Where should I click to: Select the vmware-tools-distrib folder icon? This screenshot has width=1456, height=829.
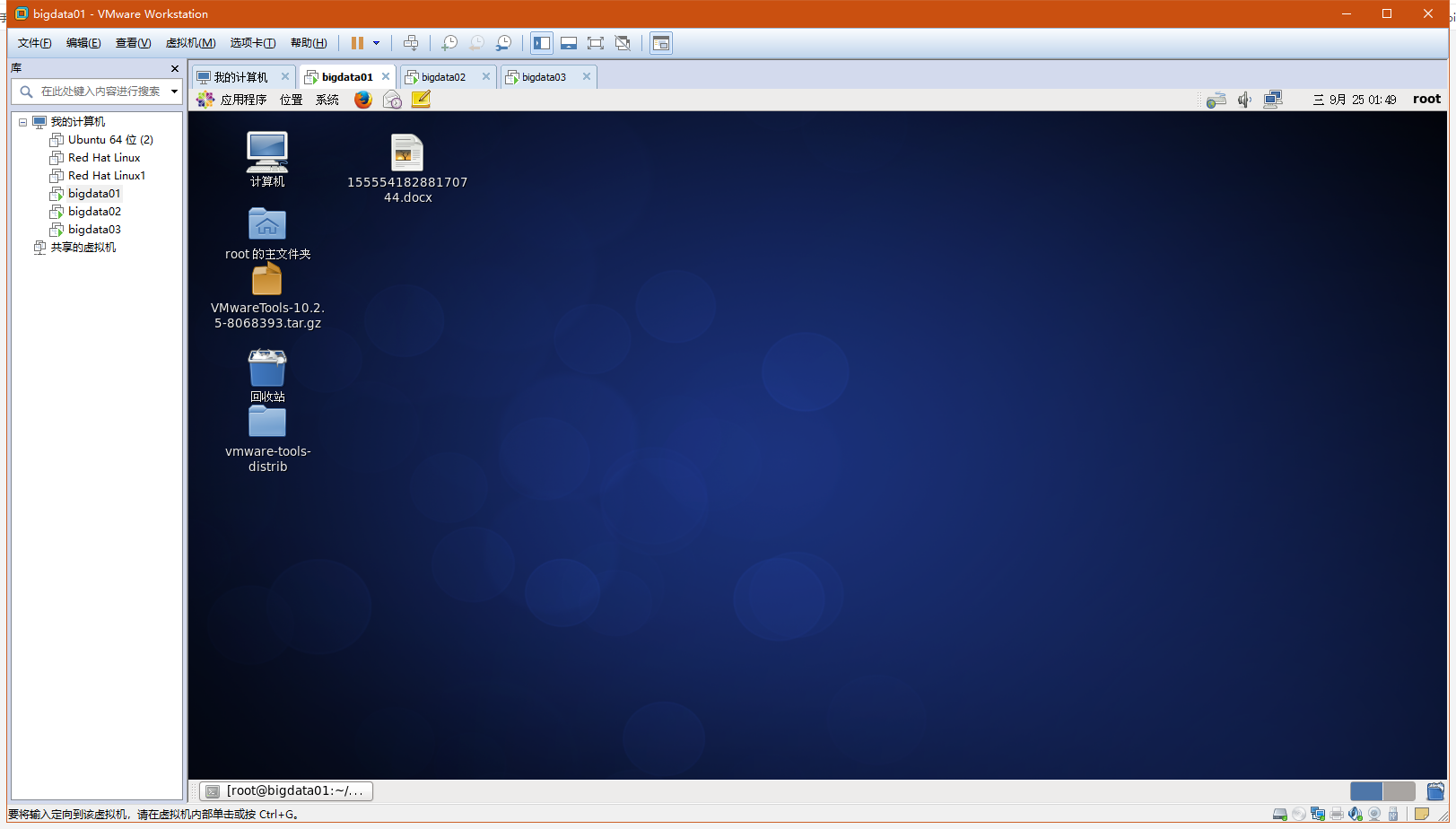(267, 439)
